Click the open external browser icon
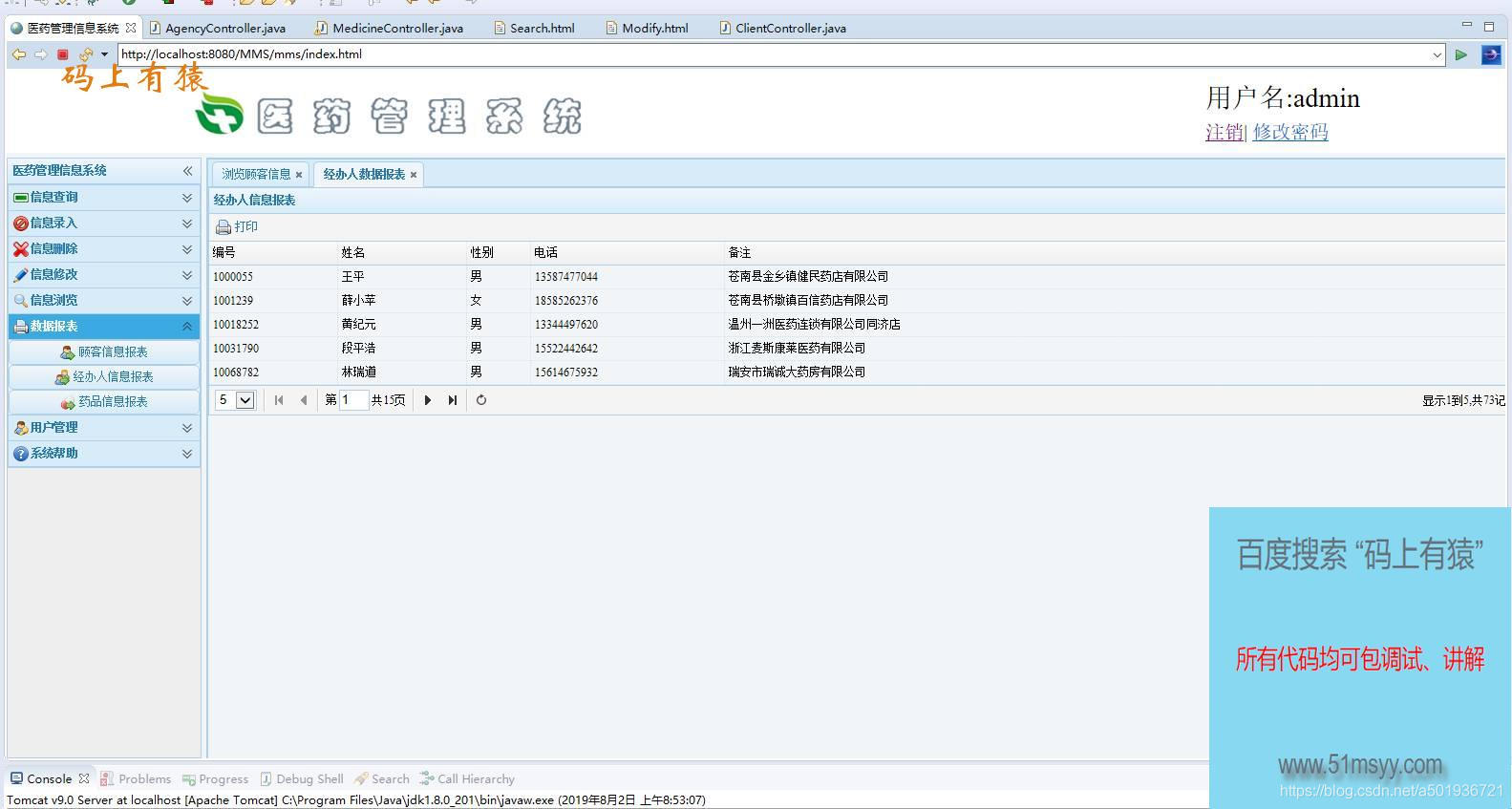 (1491, 55)
